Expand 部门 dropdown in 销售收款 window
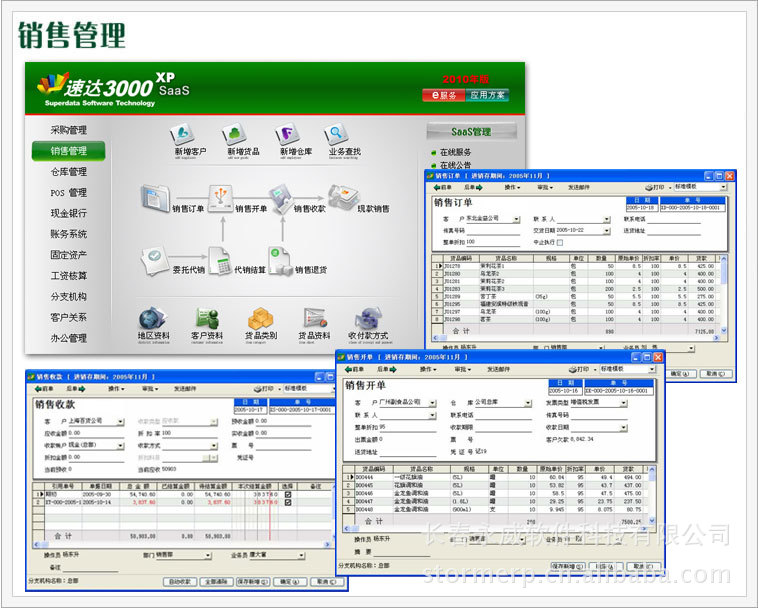 (x=208, y=556)
